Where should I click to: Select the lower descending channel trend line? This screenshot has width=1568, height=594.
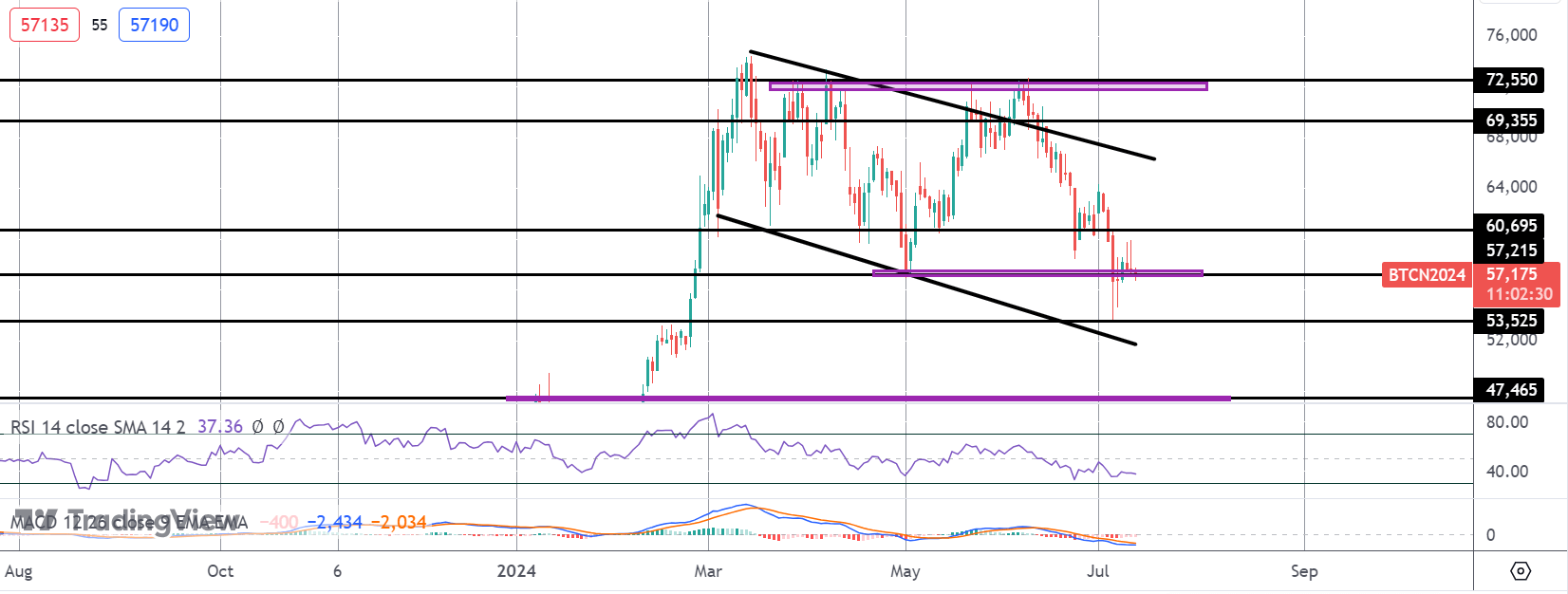(x=926, y=280)
